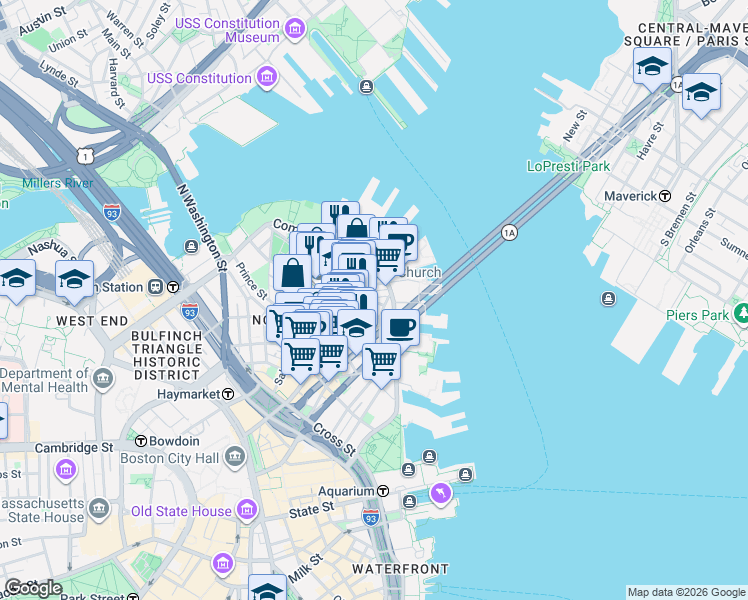Select the shopping bag pin below the restaurant pin

[x=357, y=228]
